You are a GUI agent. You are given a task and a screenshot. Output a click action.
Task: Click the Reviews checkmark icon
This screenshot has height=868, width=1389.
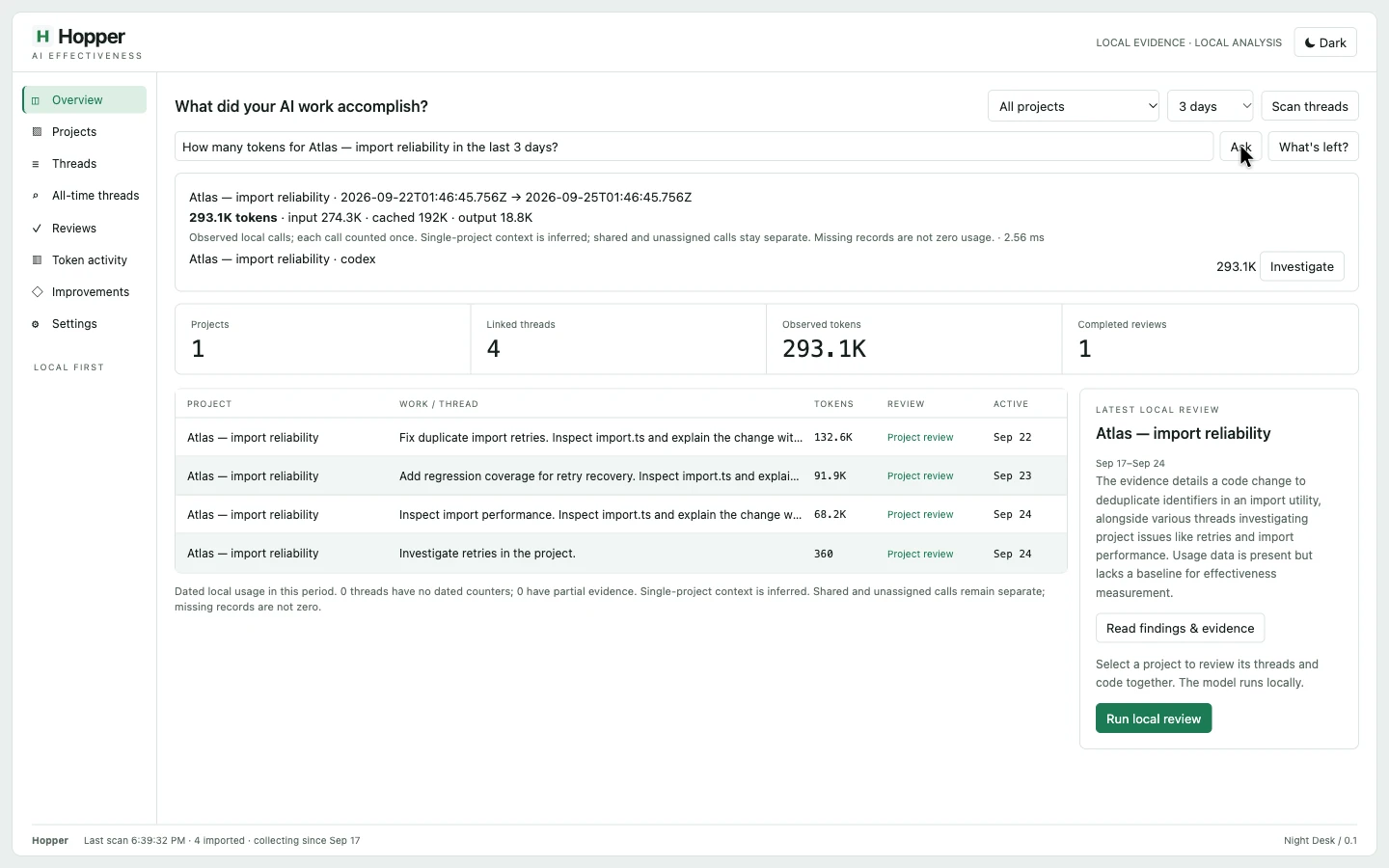[x=37, y=229]
